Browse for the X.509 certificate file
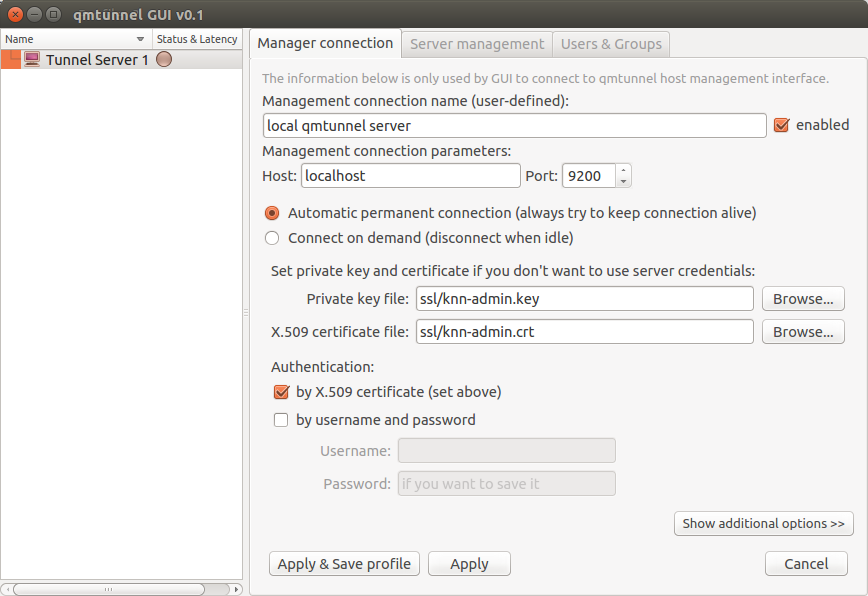The width and height of the screenshot is (868, 596). [x=803, y=332]
